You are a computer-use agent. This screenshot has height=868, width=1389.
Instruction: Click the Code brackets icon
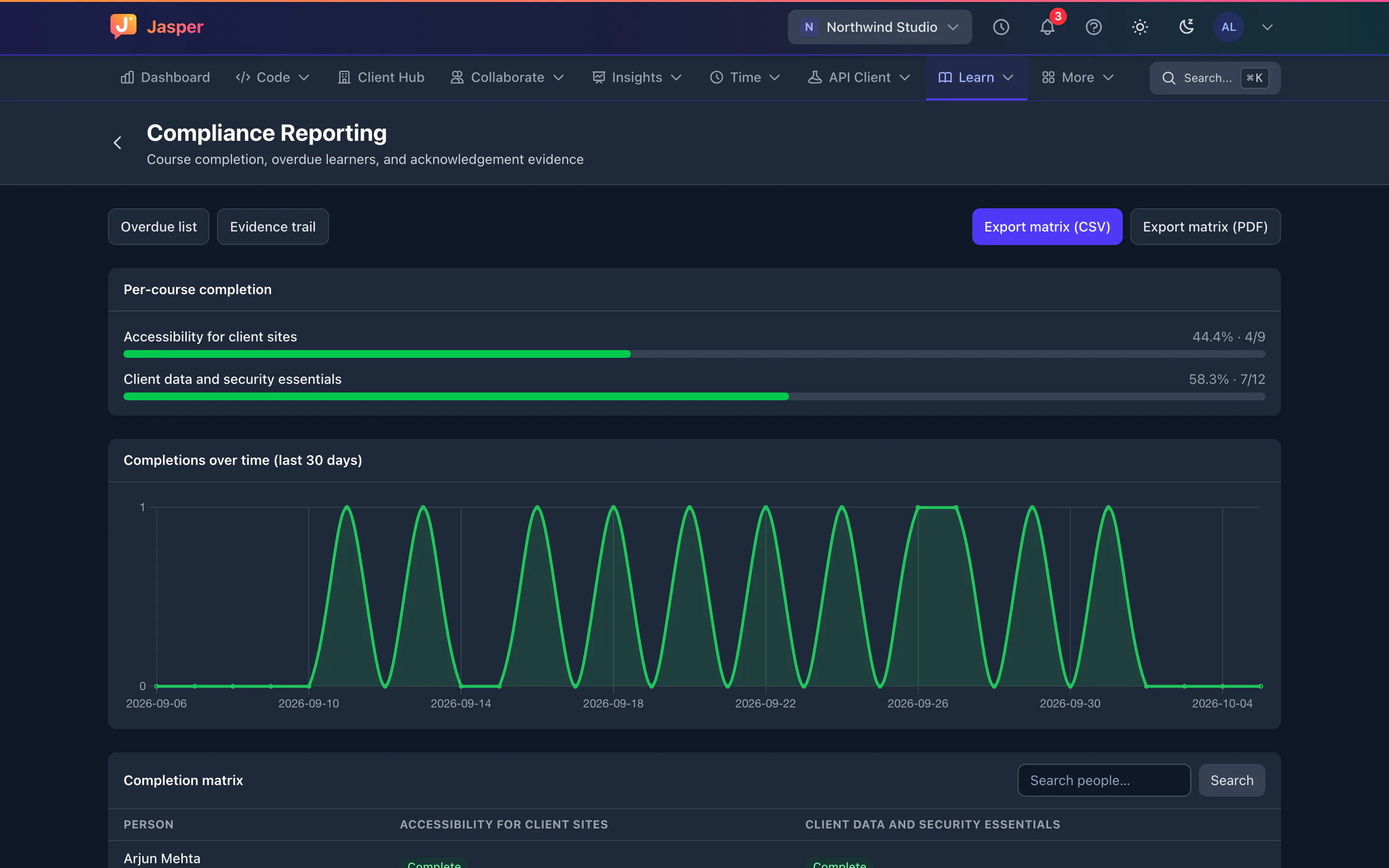(243, 78)
